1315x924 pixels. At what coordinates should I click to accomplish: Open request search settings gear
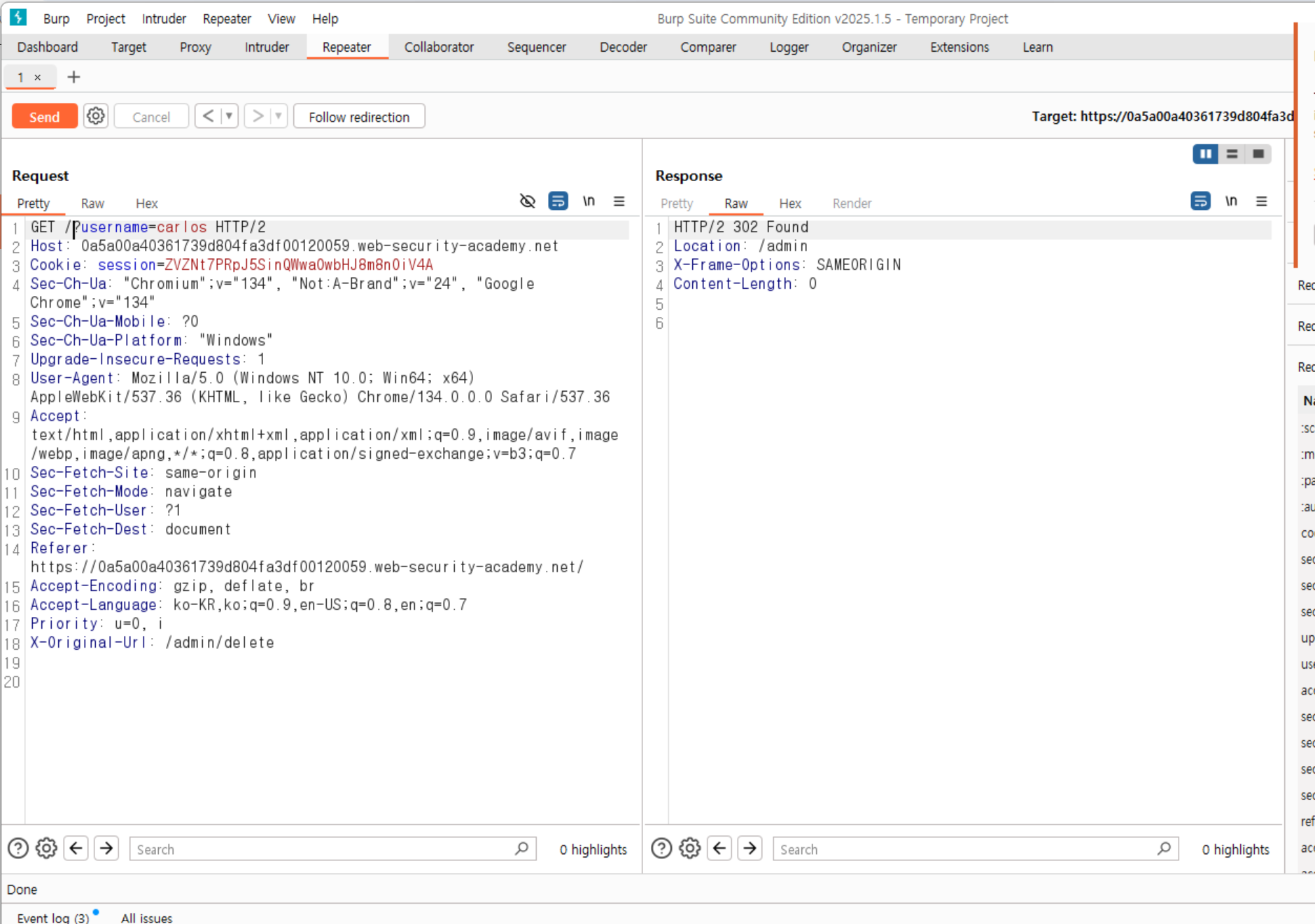coord(46,848)
